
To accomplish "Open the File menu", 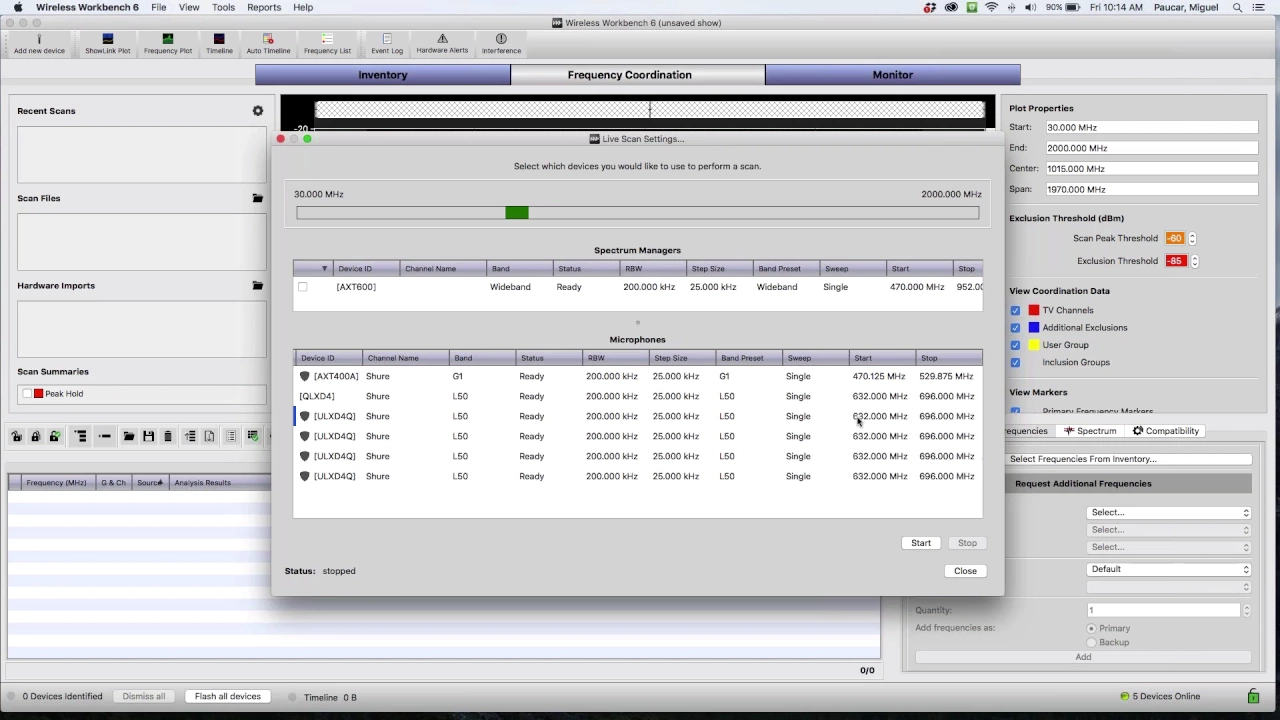I will coord(159,7).
